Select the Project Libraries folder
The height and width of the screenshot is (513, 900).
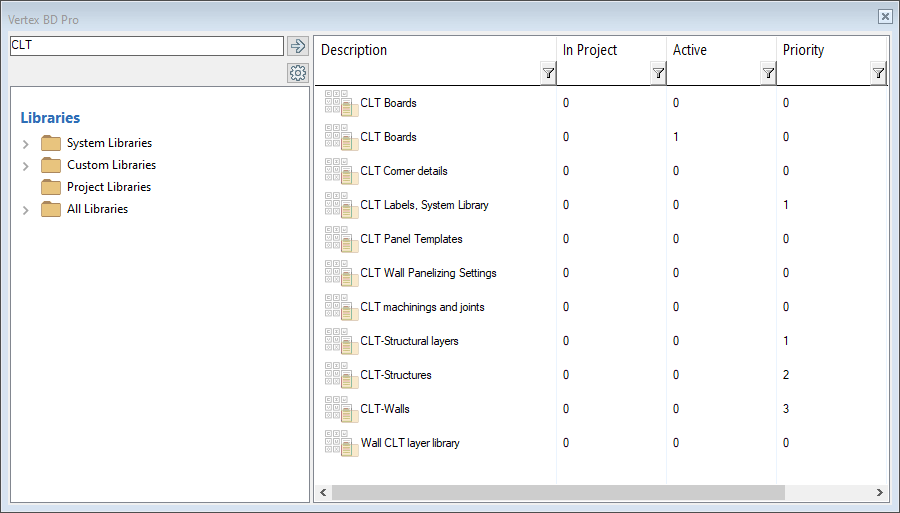click(x=108, y=187)
